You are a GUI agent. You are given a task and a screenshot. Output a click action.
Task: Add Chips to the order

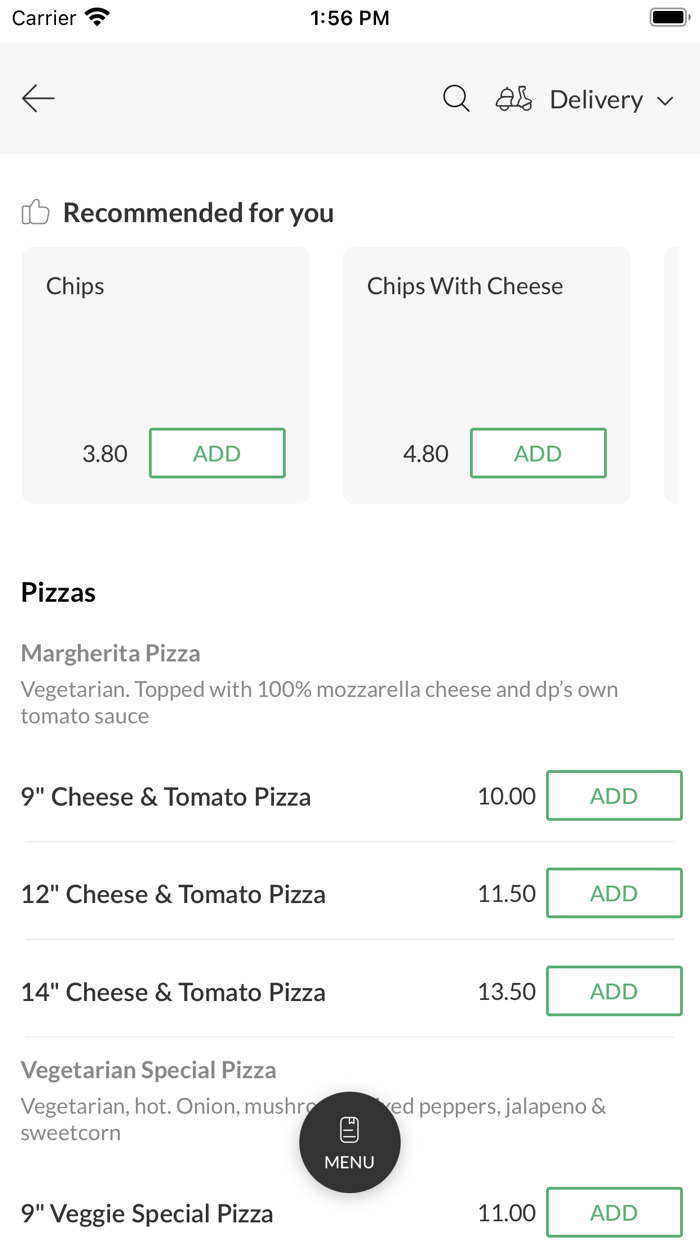(x=217, y=453)
